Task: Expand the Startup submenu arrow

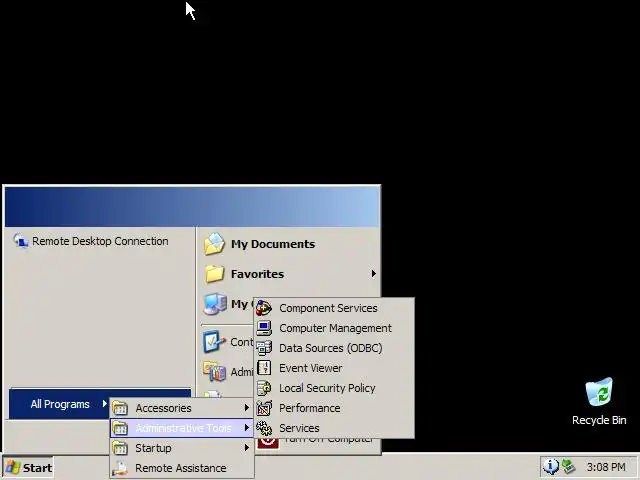Action: 247,448
